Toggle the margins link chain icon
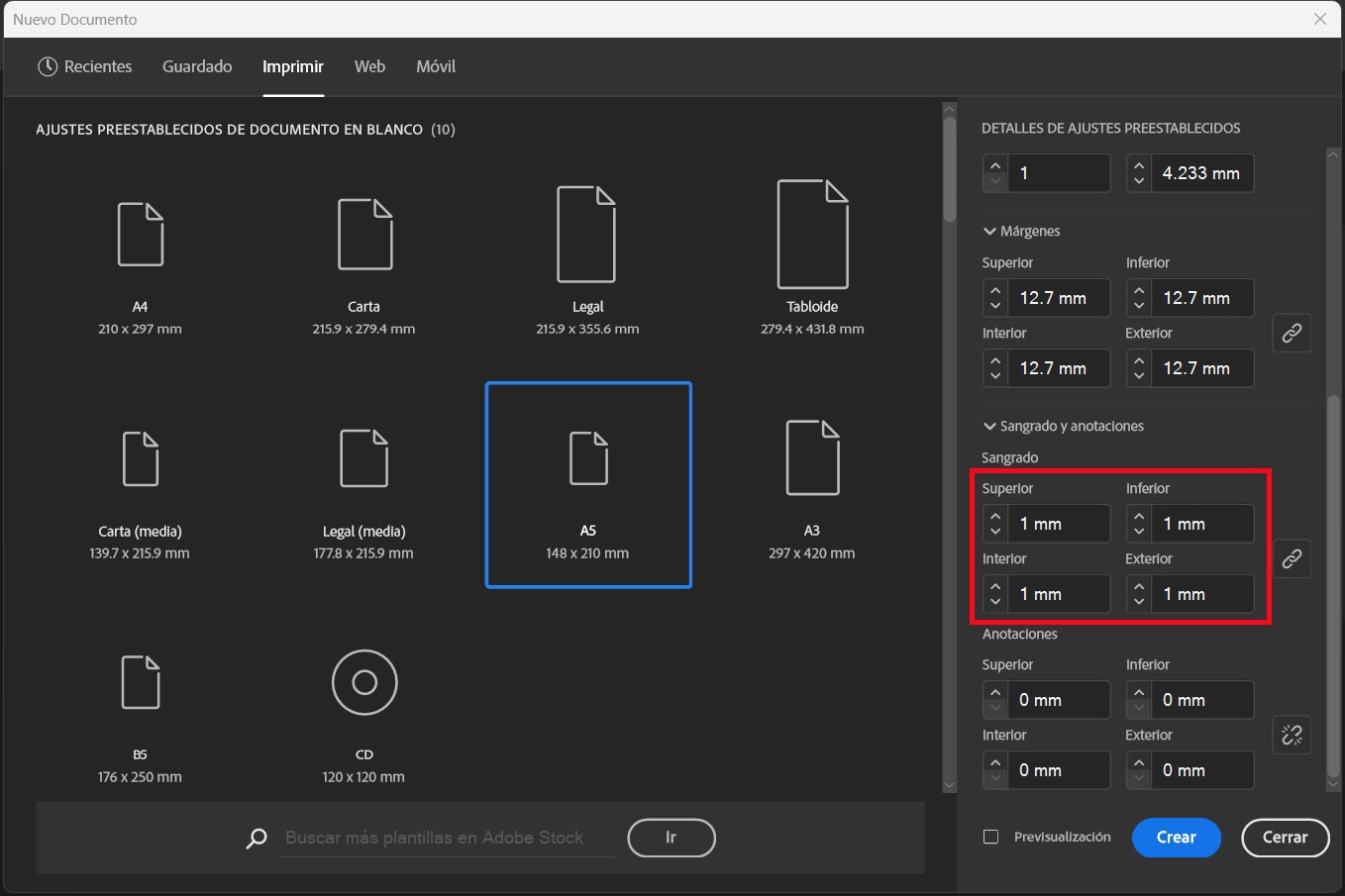1345x896 pixels. tap(1292, 333)
